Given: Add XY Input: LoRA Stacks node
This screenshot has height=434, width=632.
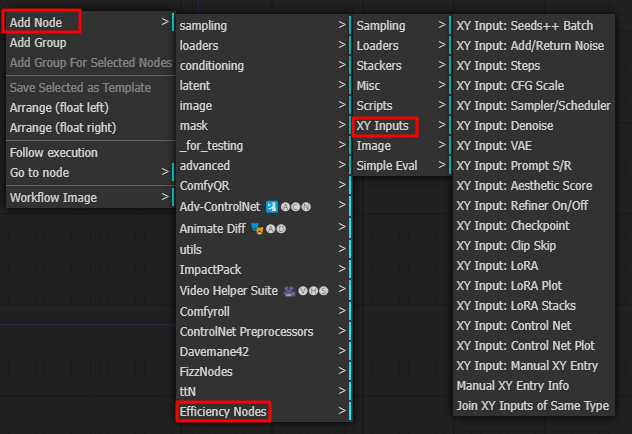Looking at the screenshot, I should 534,306.
